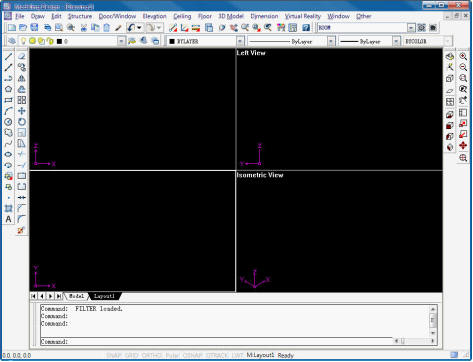Toggle GRID display in status bar
473x362 pixels.
(131, 355)
